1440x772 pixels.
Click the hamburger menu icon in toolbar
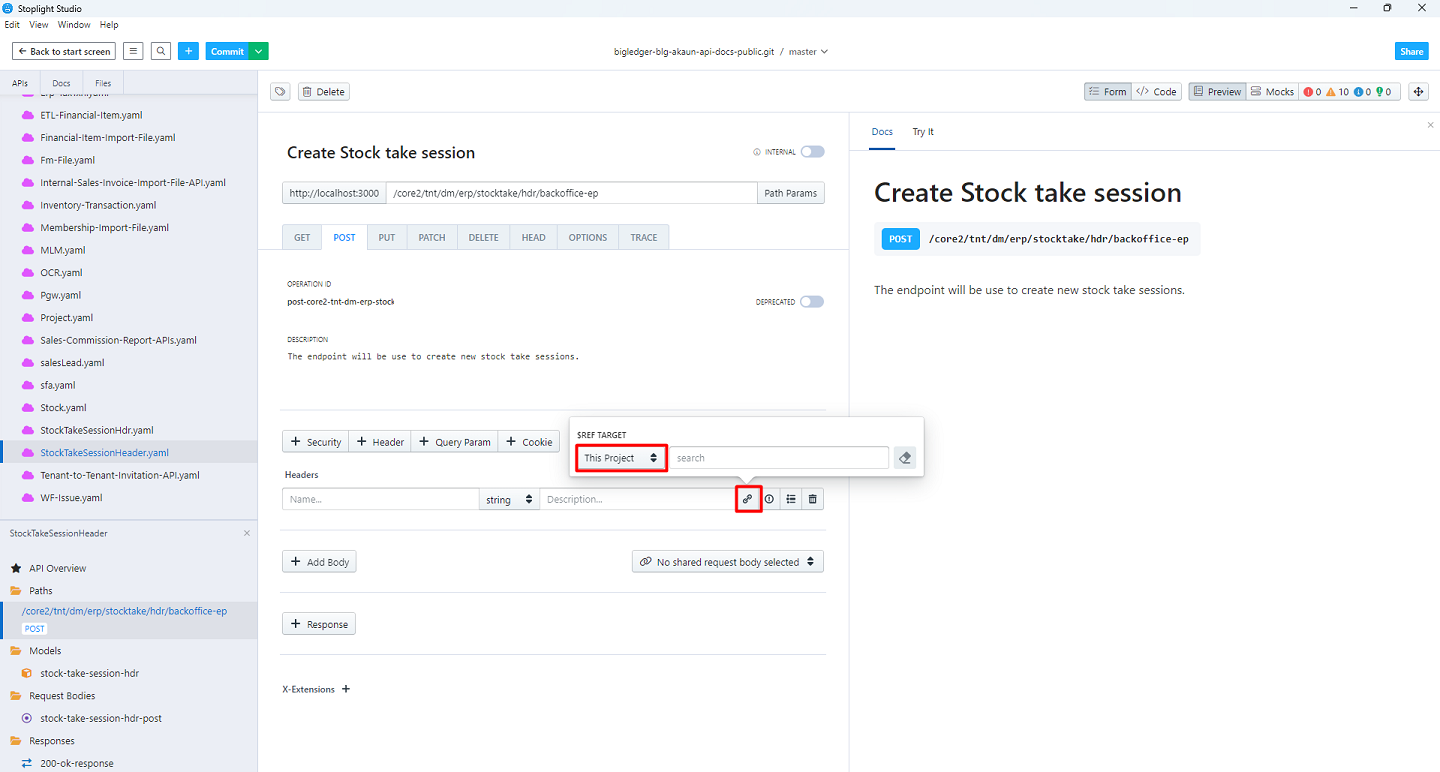click(133, 51)
